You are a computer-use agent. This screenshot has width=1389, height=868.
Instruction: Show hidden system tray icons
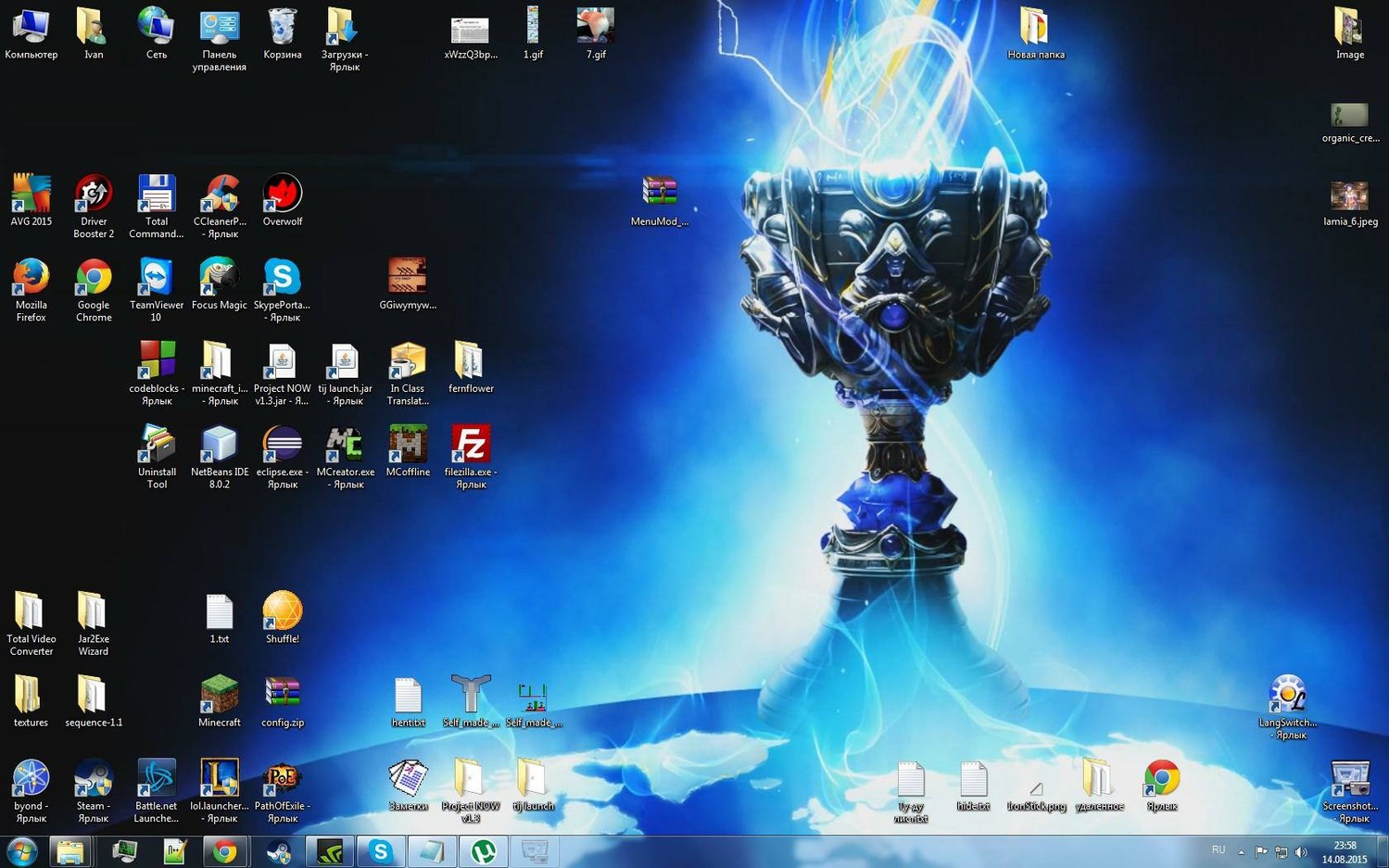point(1241,852)
